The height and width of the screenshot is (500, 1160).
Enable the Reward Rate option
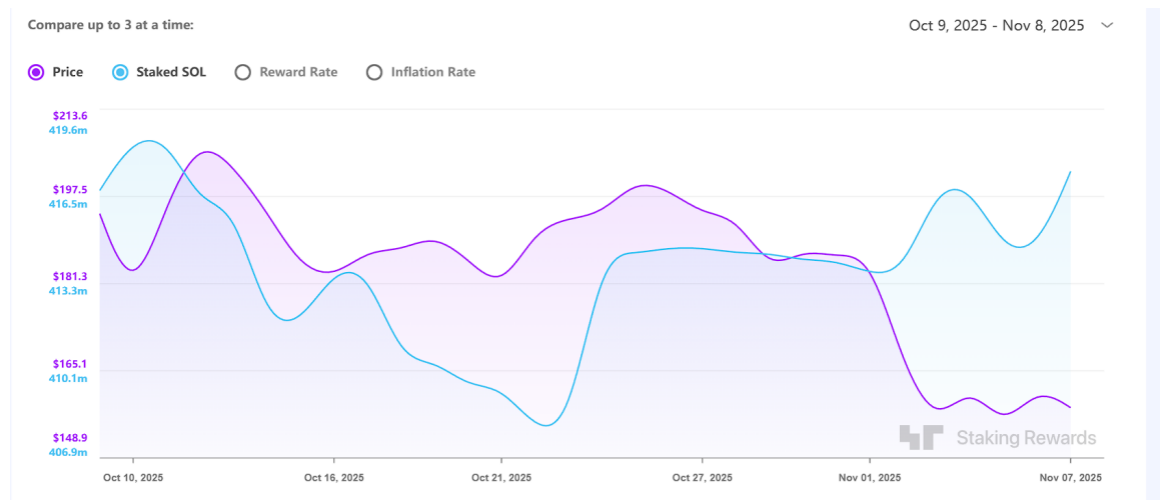[242, 72]
